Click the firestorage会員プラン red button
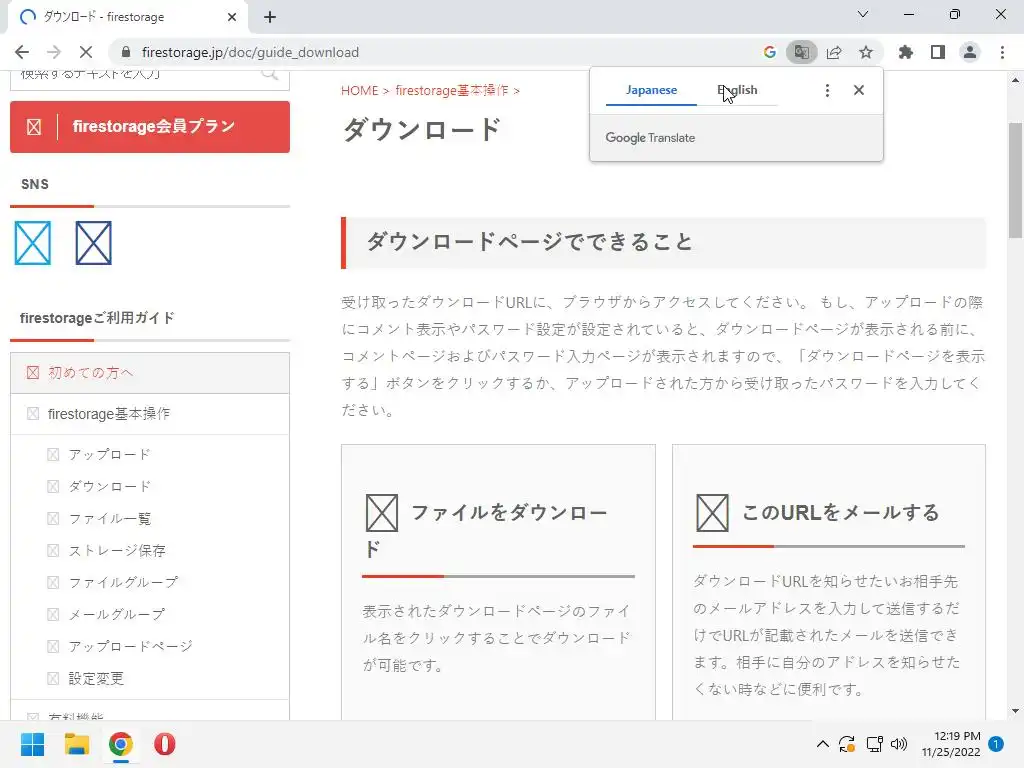 (150, 127)
